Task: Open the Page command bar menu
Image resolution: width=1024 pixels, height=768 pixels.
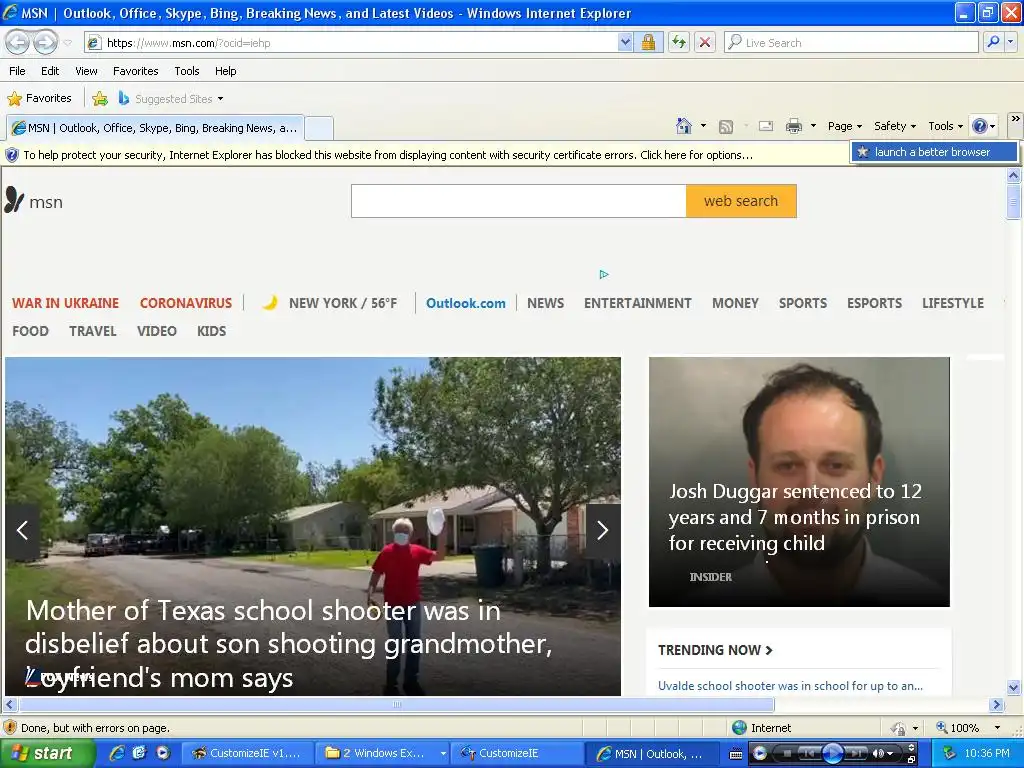Action: click(845, 126)
